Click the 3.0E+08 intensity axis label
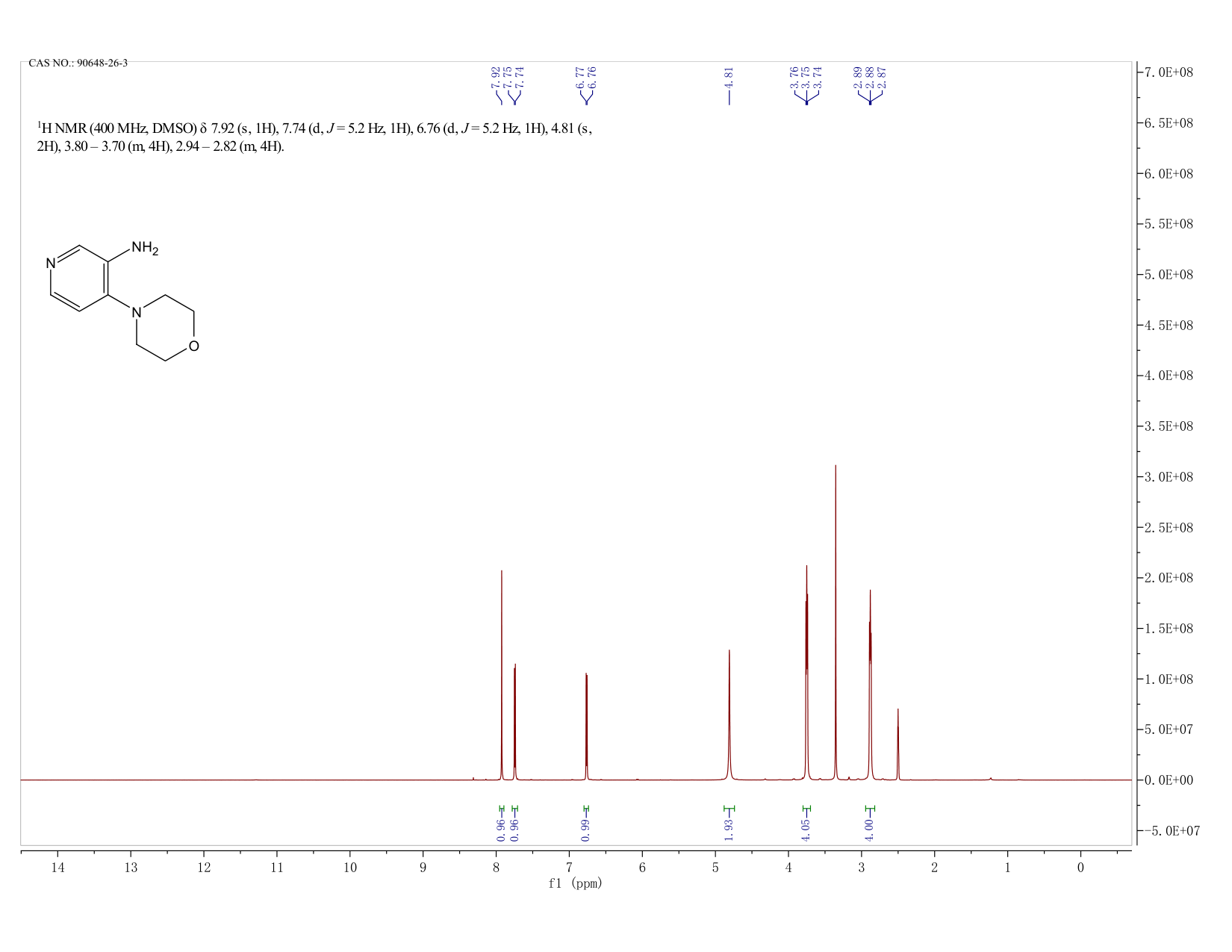The image size is (1232, 952). [x=1168, y=477]
